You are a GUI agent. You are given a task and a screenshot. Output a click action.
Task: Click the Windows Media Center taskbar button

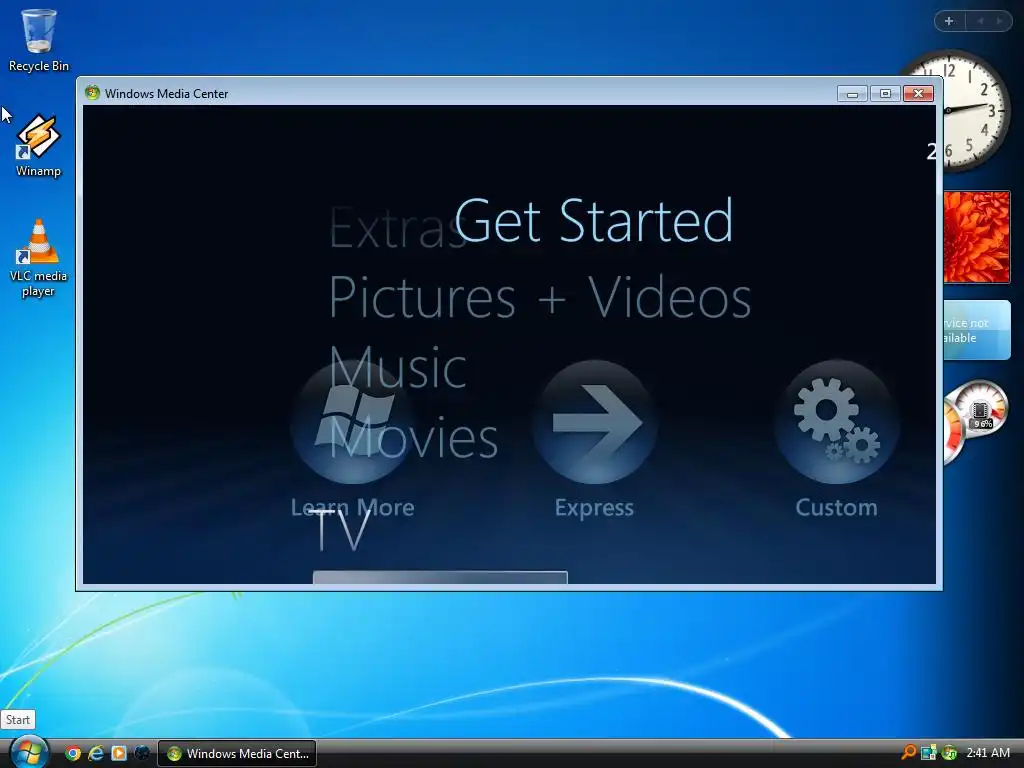click(237, 754)
